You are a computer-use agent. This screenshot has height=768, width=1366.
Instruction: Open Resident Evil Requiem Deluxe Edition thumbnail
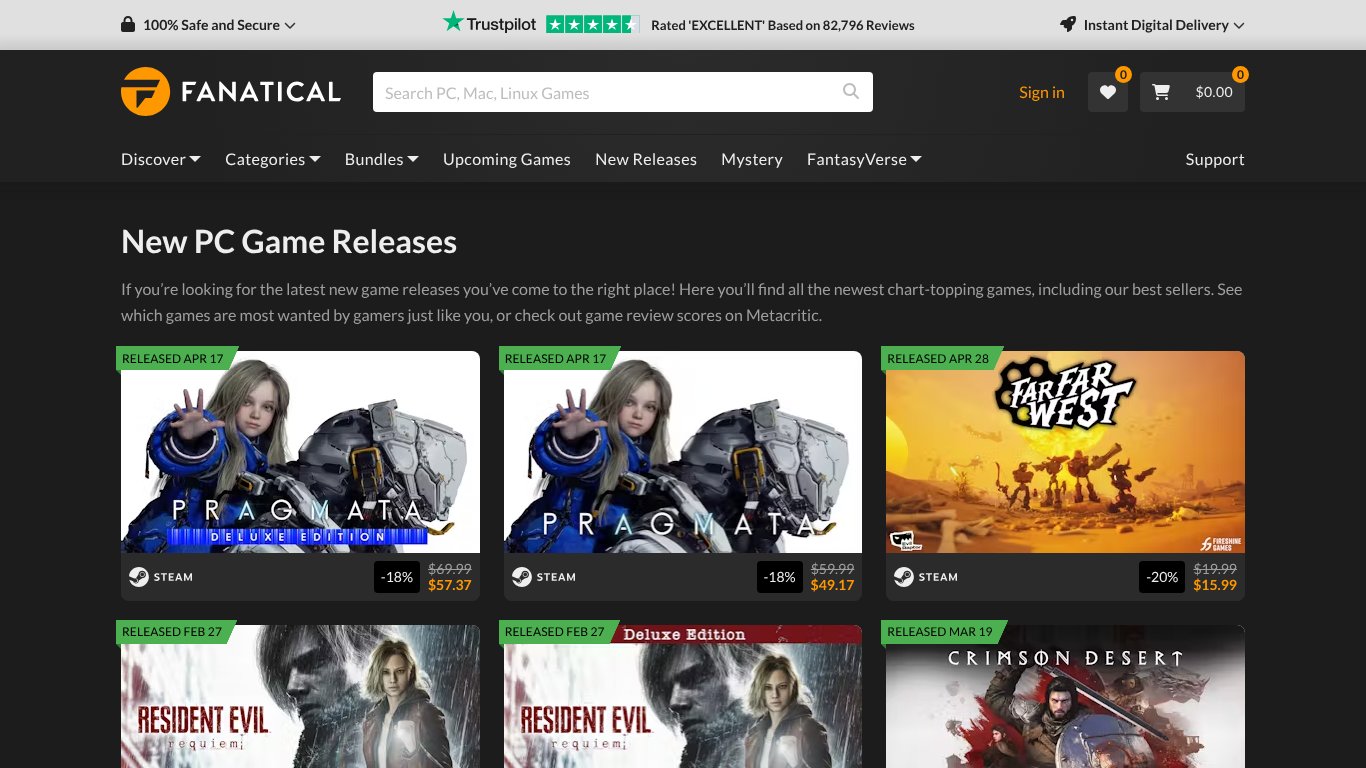pyautogui.click(x=683, y=697)
